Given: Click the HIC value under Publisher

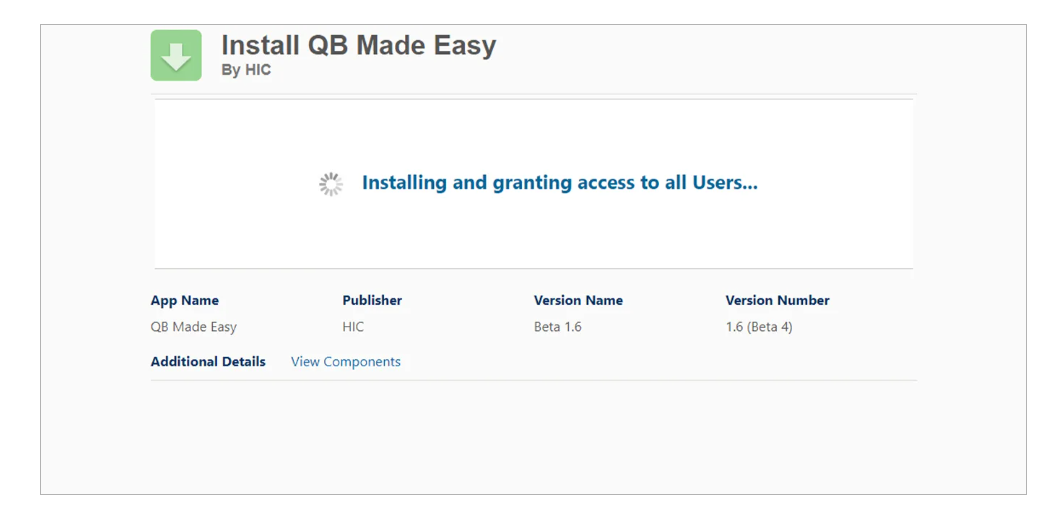Looking at the screenshot, I should (x=353, y=327).
